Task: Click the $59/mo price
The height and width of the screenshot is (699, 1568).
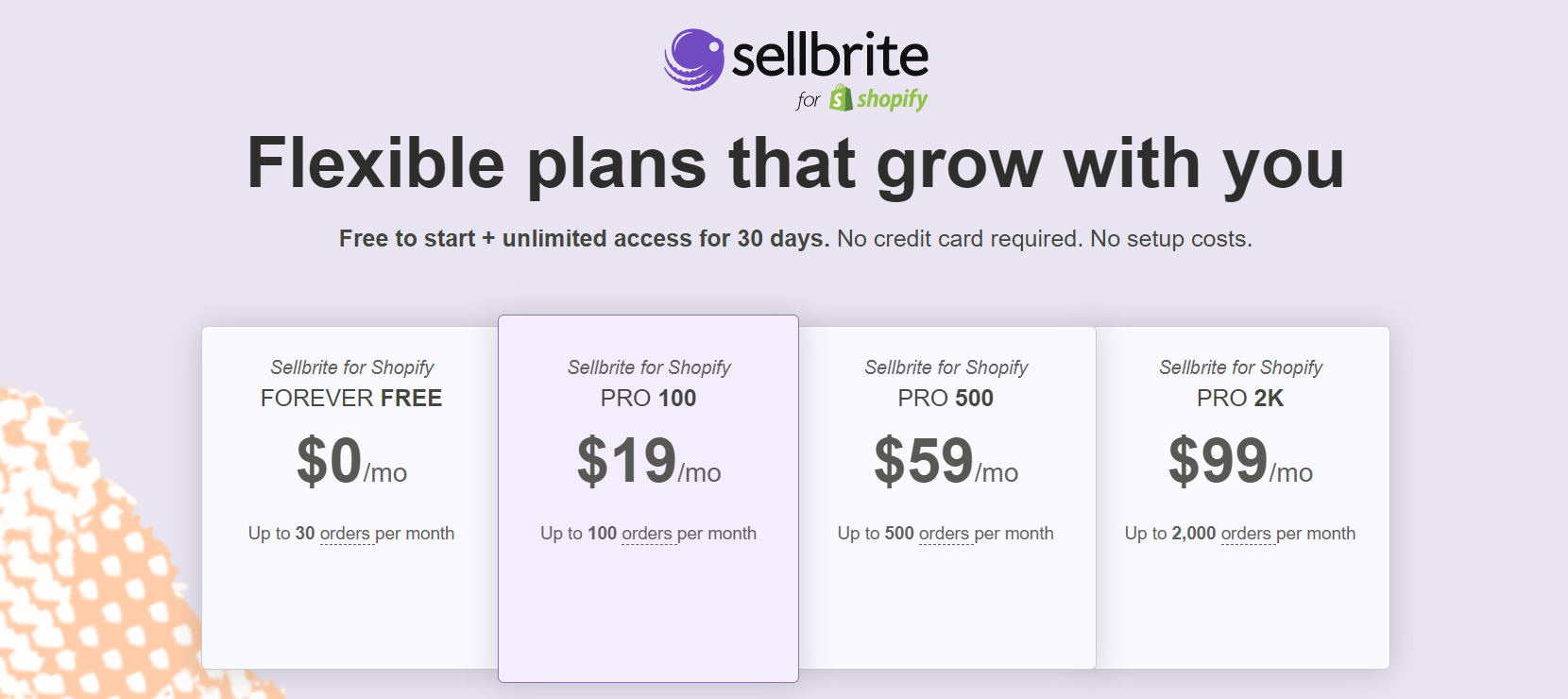Action: coord(946,461)
